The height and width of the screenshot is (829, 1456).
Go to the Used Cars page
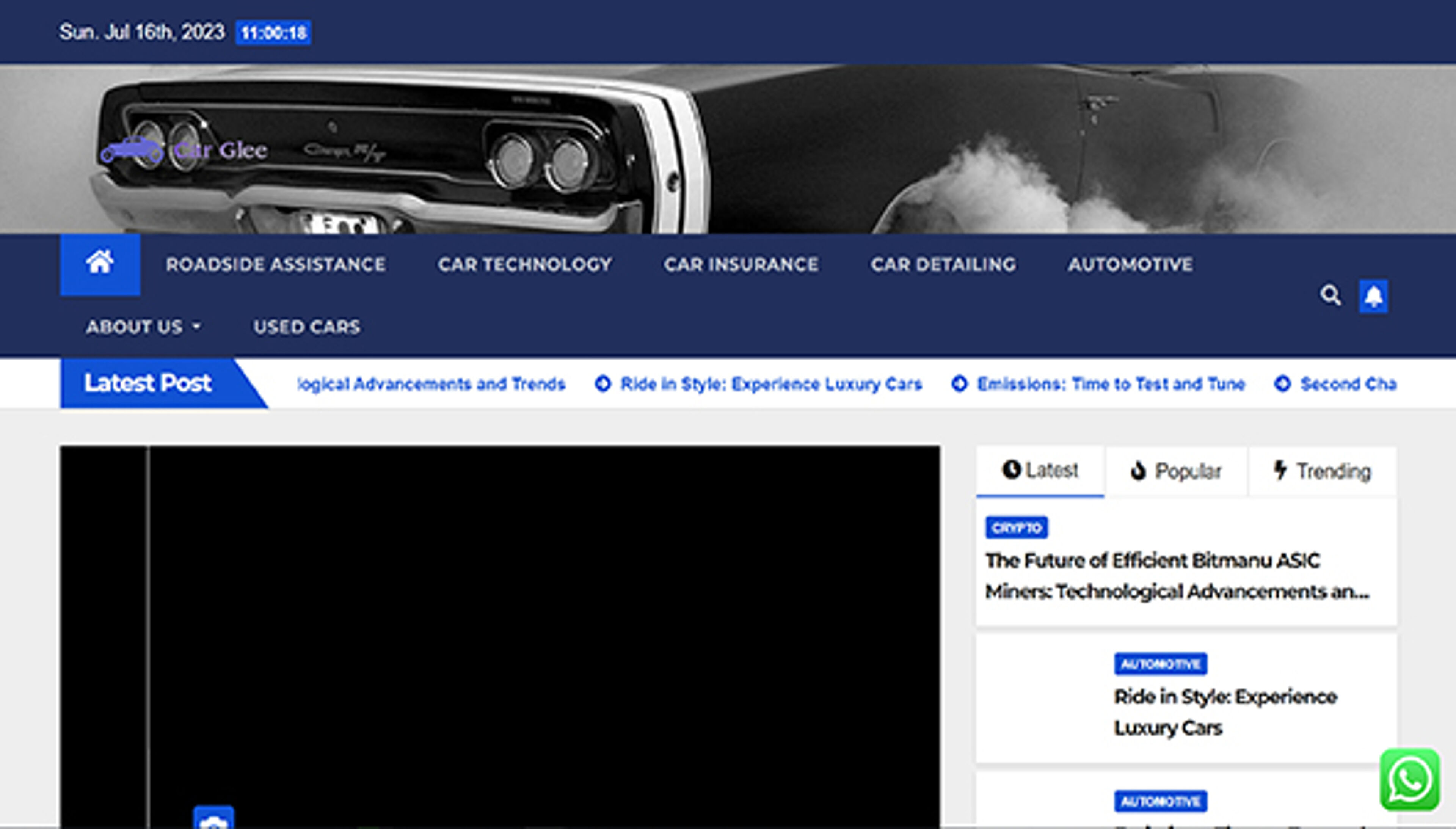(x=307, y=327)
